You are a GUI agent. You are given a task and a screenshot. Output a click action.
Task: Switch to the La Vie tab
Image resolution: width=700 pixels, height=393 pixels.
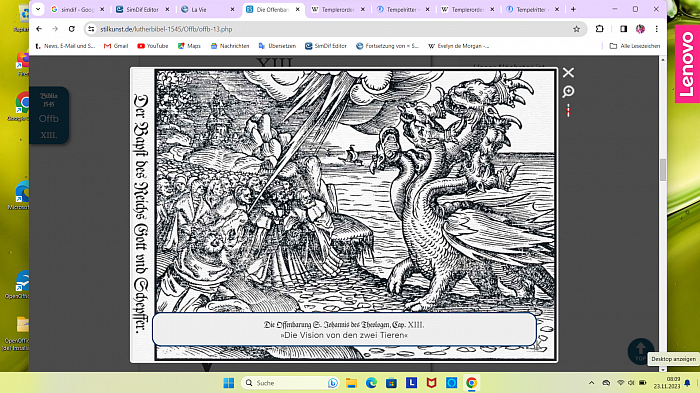(x=208, y=9)
